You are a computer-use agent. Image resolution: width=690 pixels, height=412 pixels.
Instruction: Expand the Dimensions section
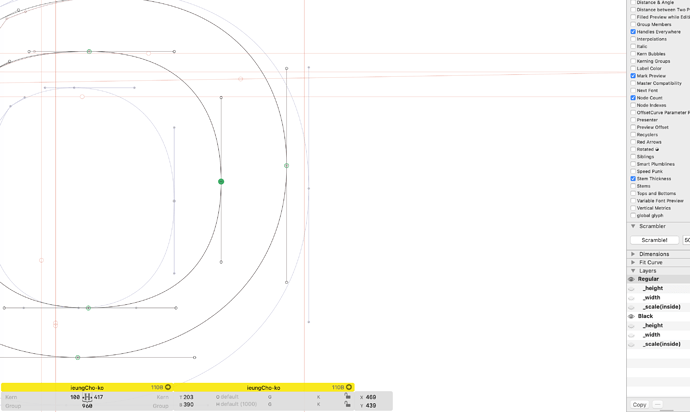coord(633,254)
